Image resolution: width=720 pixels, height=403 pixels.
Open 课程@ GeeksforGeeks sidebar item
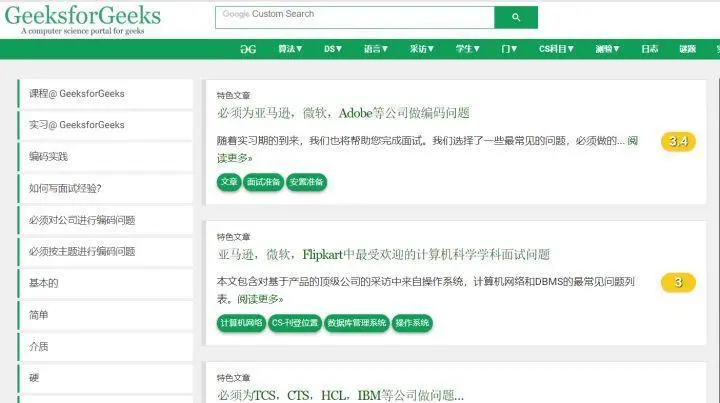coord(105,94)
